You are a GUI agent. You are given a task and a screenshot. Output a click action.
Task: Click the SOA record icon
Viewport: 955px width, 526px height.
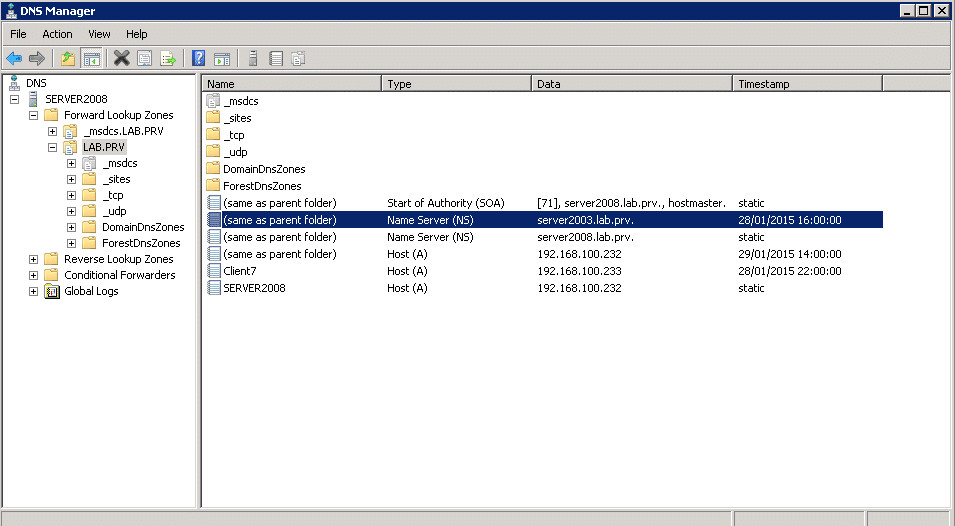[213, 203]
